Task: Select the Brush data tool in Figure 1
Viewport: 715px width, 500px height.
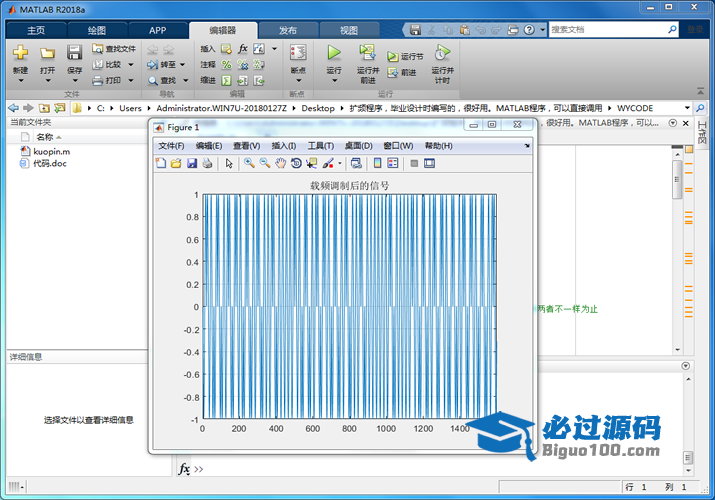Action: [328, 163]
